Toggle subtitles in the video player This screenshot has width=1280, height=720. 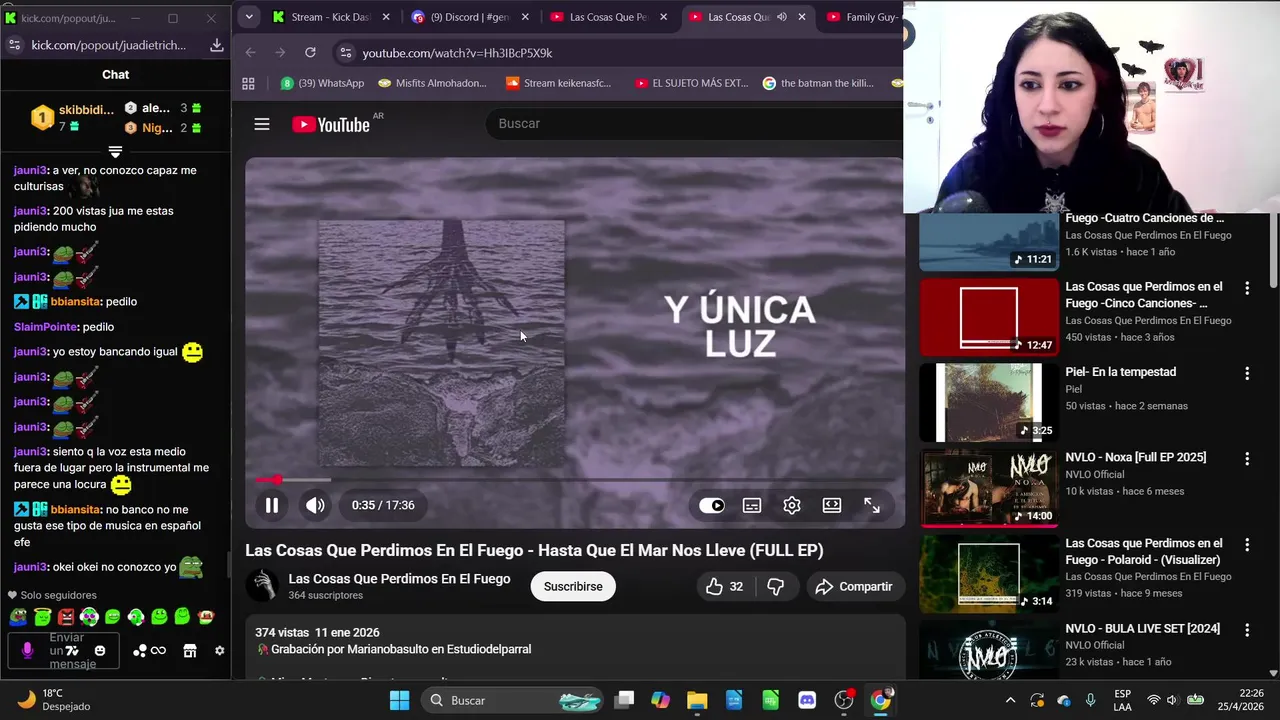[752, 505]
